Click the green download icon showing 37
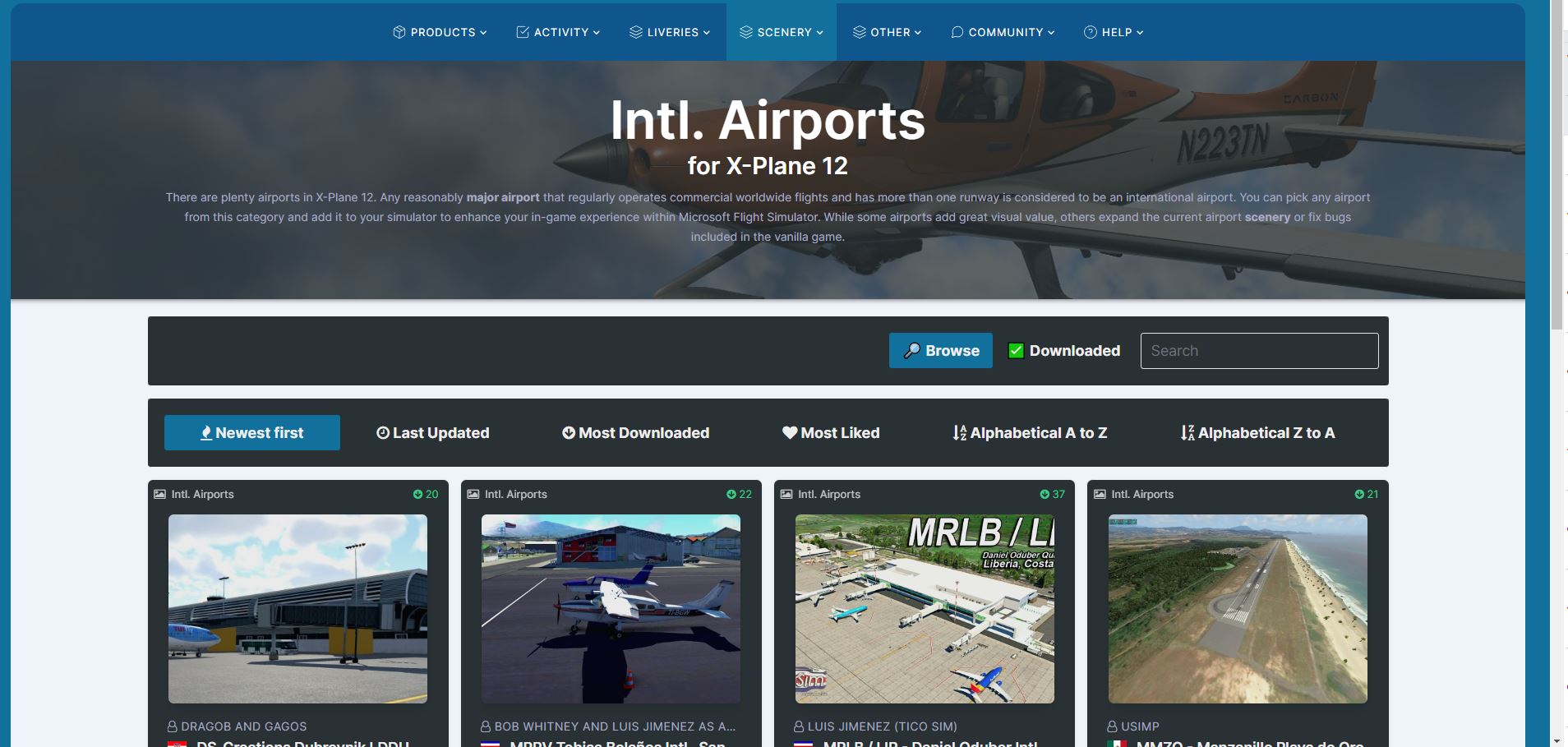 click(x=1045, y=494)
